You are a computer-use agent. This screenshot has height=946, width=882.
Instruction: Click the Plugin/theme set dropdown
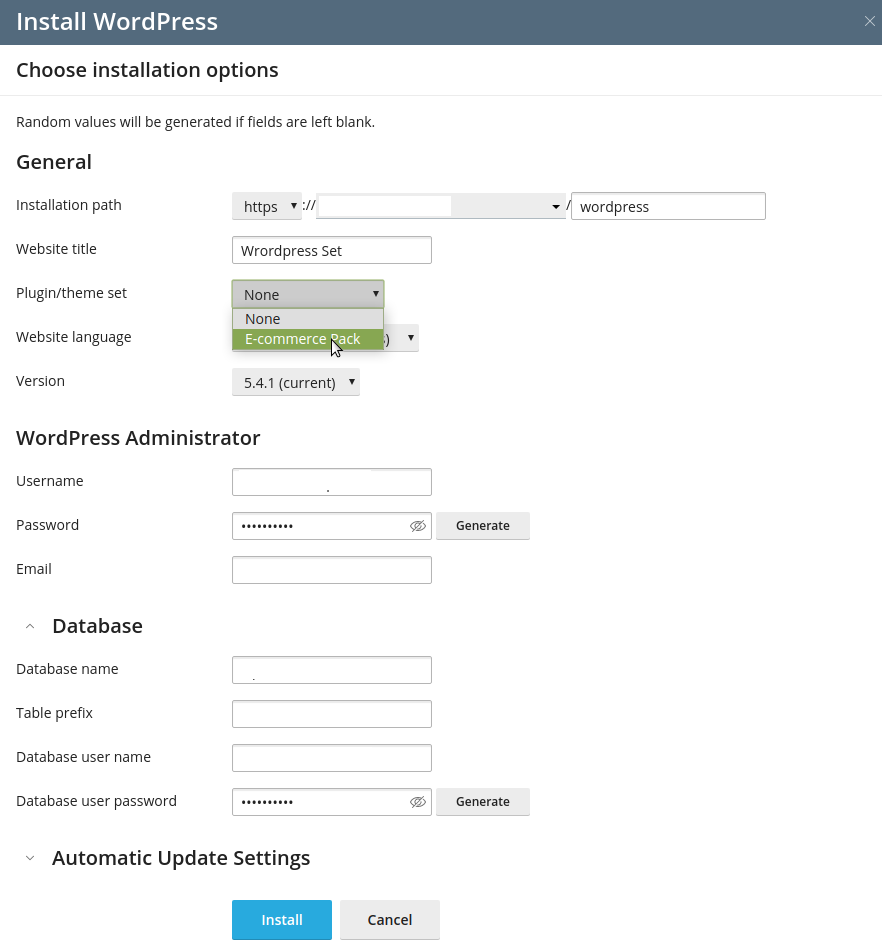coord(307,294)
